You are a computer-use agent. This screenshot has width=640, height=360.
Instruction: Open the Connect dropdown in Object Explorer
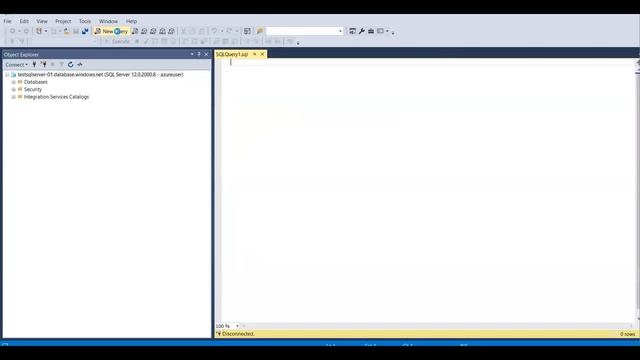coord(16,64)
